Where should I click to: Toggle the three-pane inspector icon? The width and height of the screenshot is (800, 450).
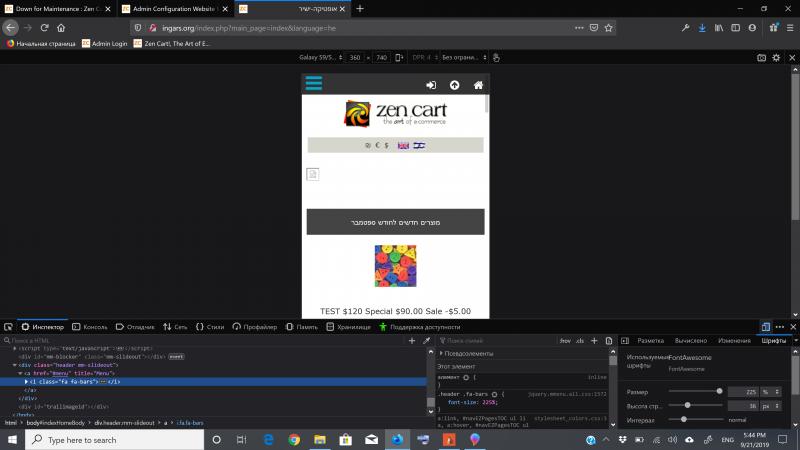tap(625, 341)
